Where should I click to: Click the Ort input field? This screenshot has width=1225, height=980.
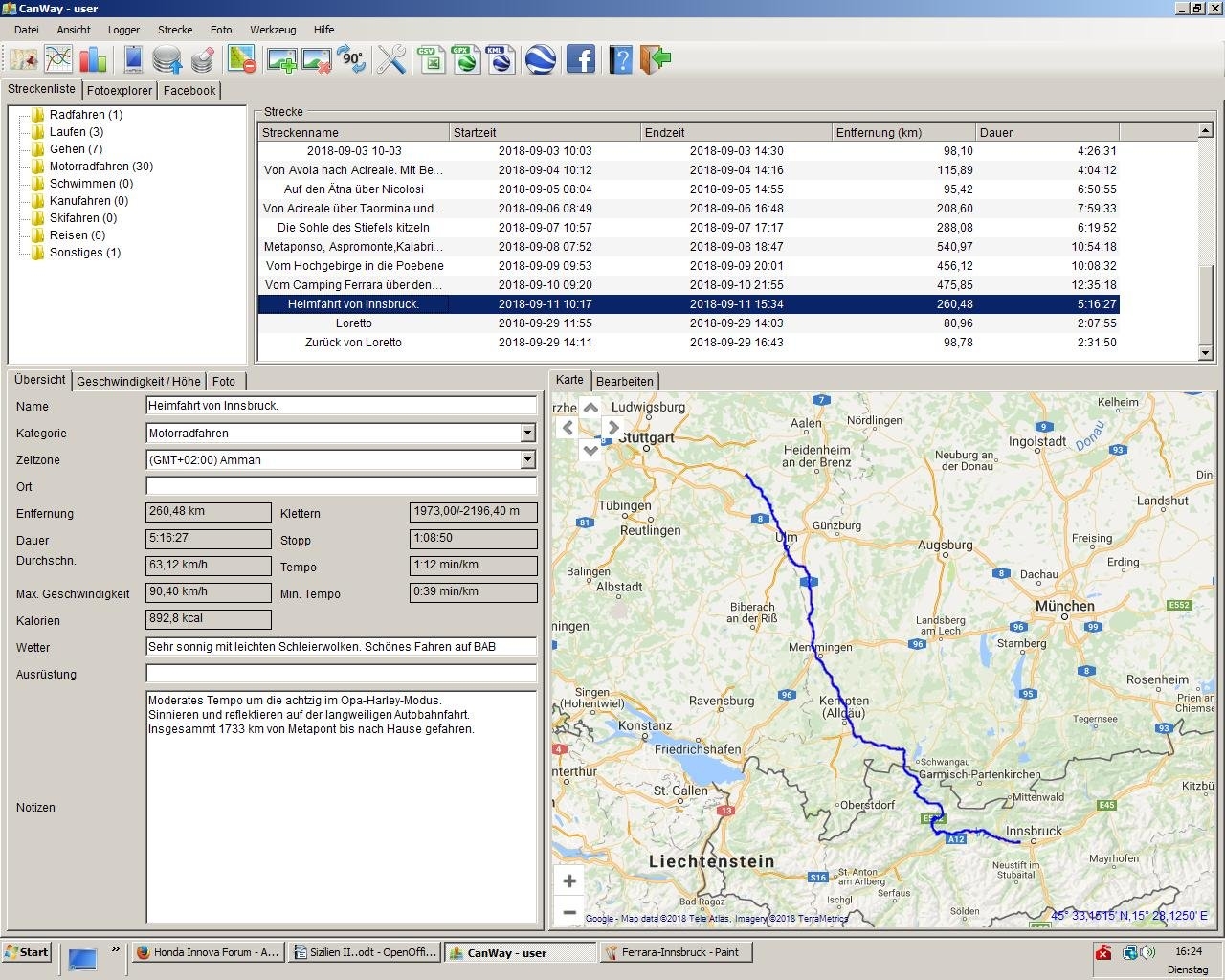(x=341, y=486)
